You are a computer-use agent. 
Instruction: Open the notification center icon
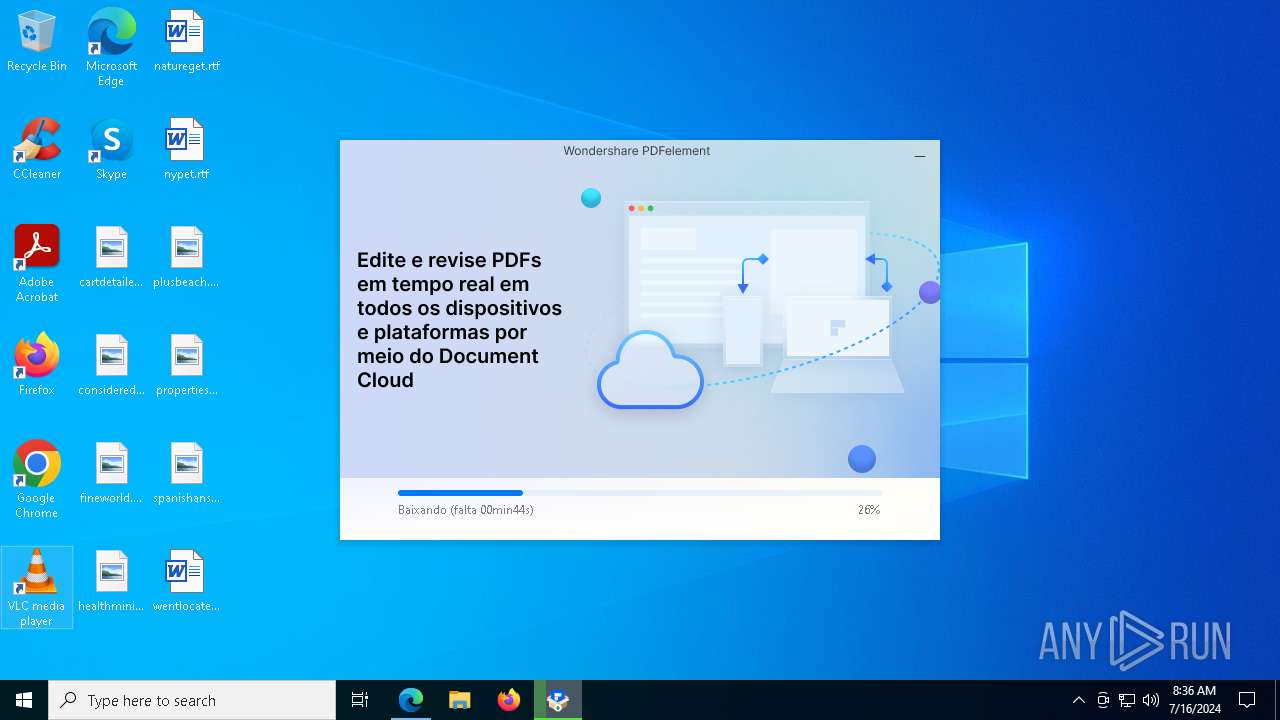coord(1247,700)
